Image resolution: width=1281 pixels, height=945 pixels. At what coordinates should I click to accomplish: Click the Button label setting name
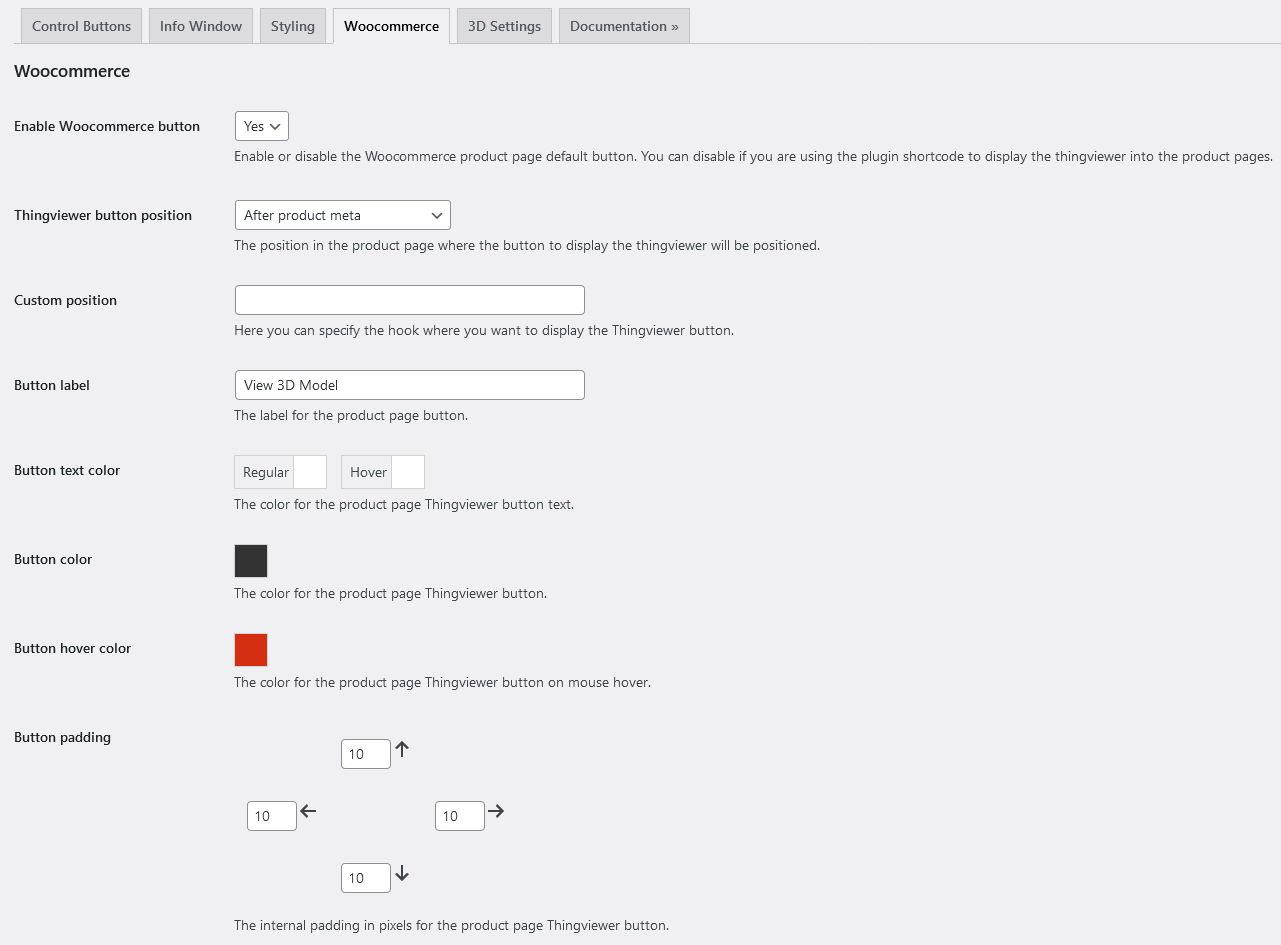pos(52,385)
